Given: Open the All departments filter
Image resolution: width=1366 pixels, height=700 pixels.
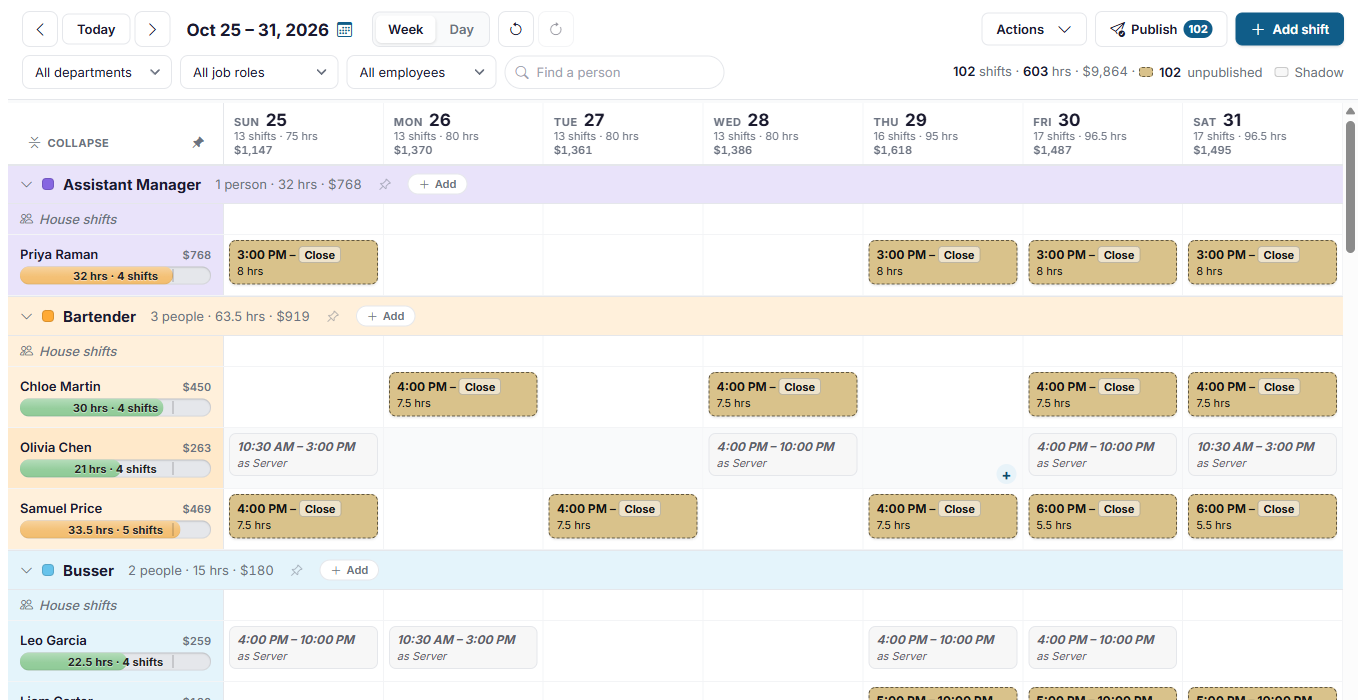Looking at the screenshot, I should 97,72.
